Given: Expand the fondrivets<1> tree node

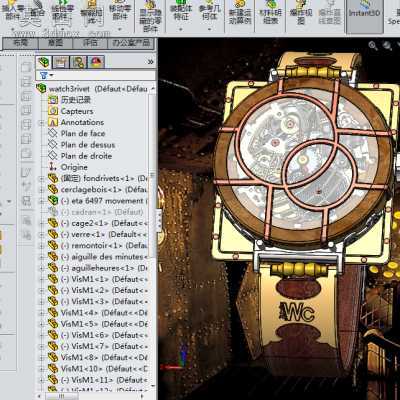Looking at the screenshot, I should click(x=42, y=179).
